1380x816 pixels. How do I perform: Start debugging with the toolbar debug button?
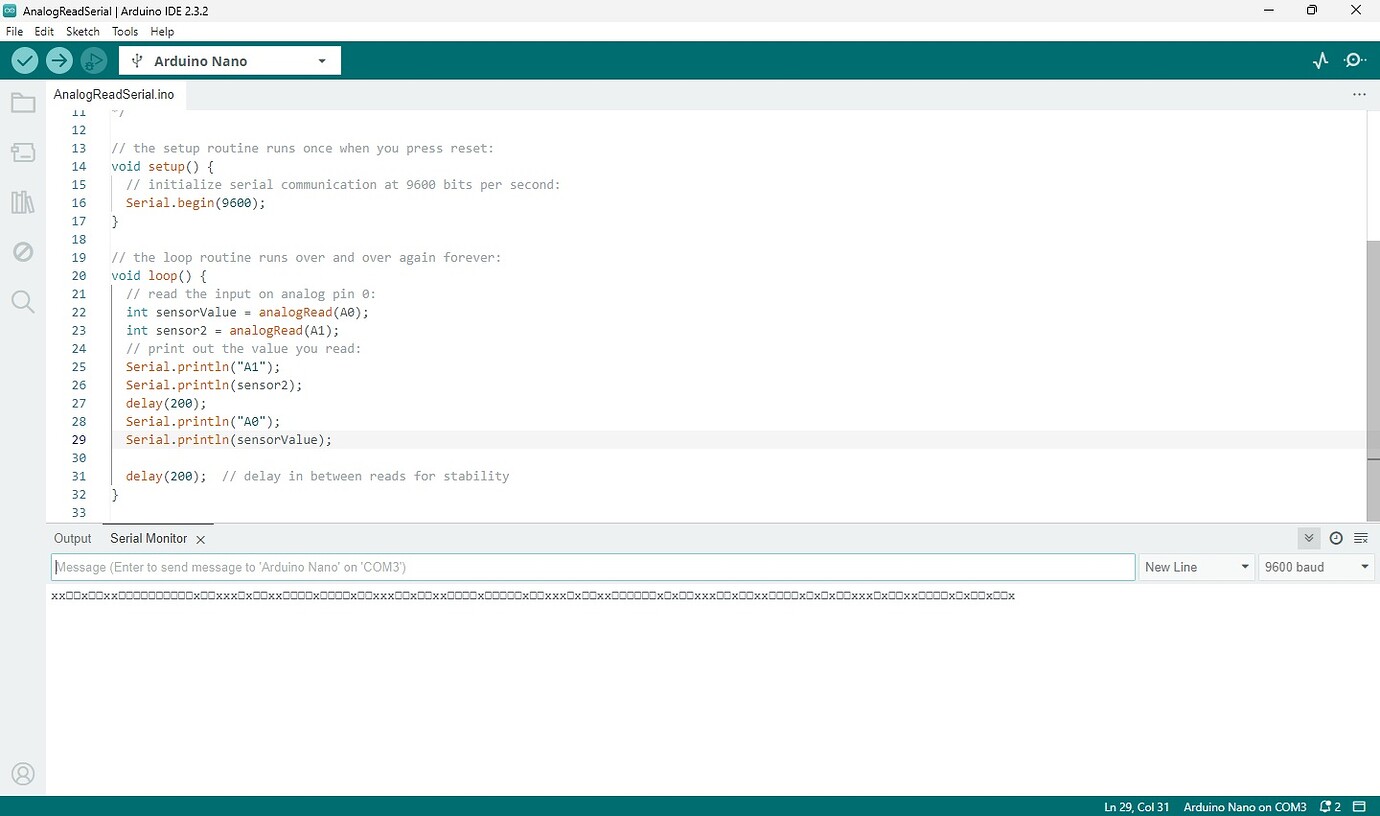point(93,61)
